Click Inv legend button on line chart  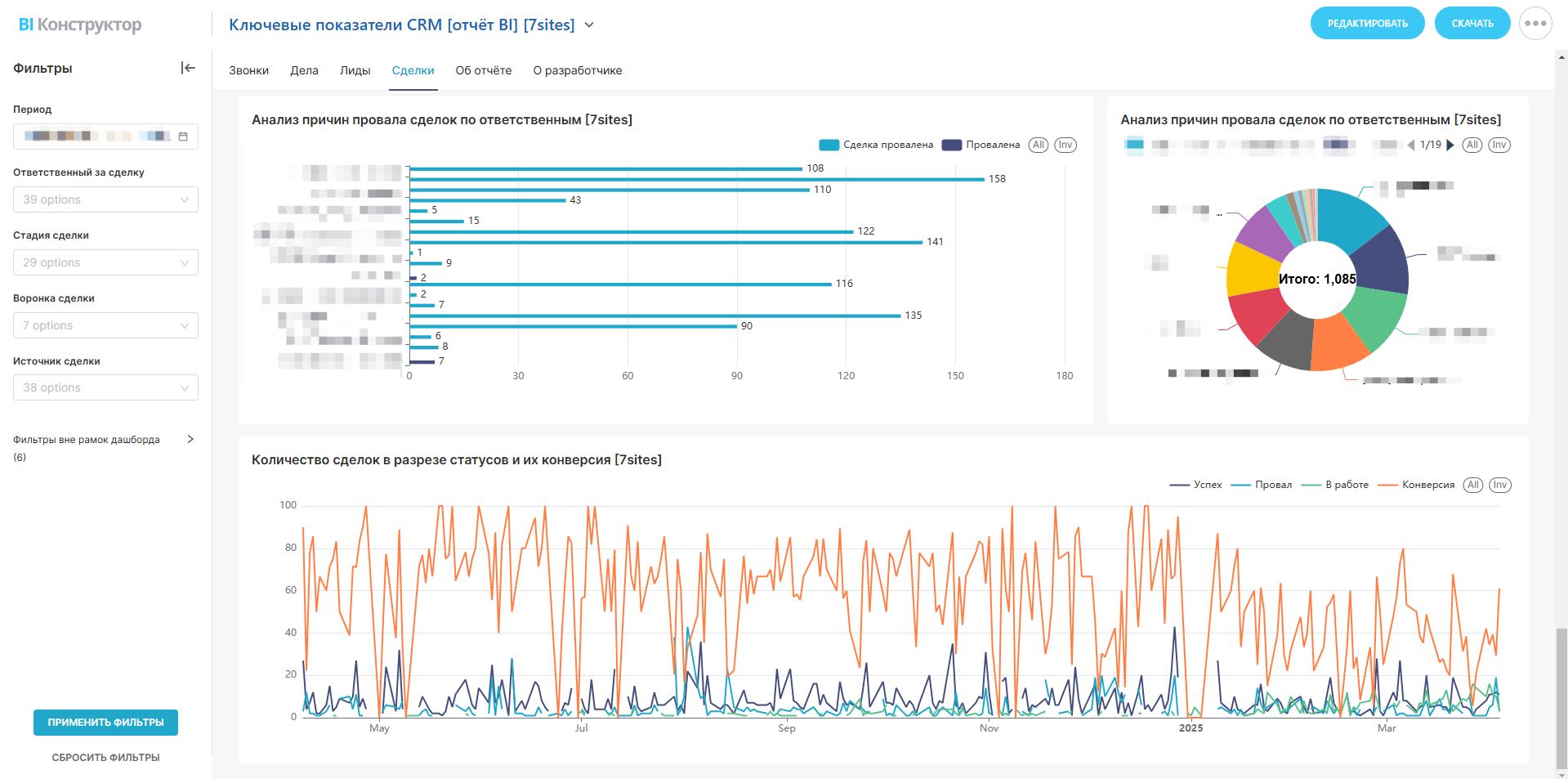pyautogui.click(x=1499, y=485)
